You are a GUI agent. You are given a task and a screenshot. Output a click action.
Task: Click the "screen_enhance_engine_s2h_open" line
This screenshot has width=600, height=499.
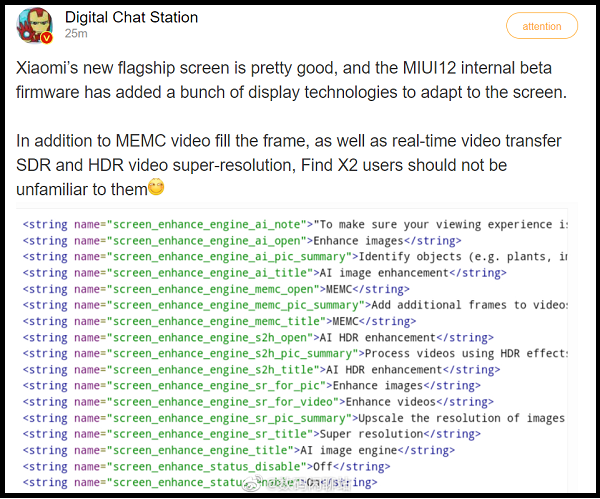pos(258,338)
